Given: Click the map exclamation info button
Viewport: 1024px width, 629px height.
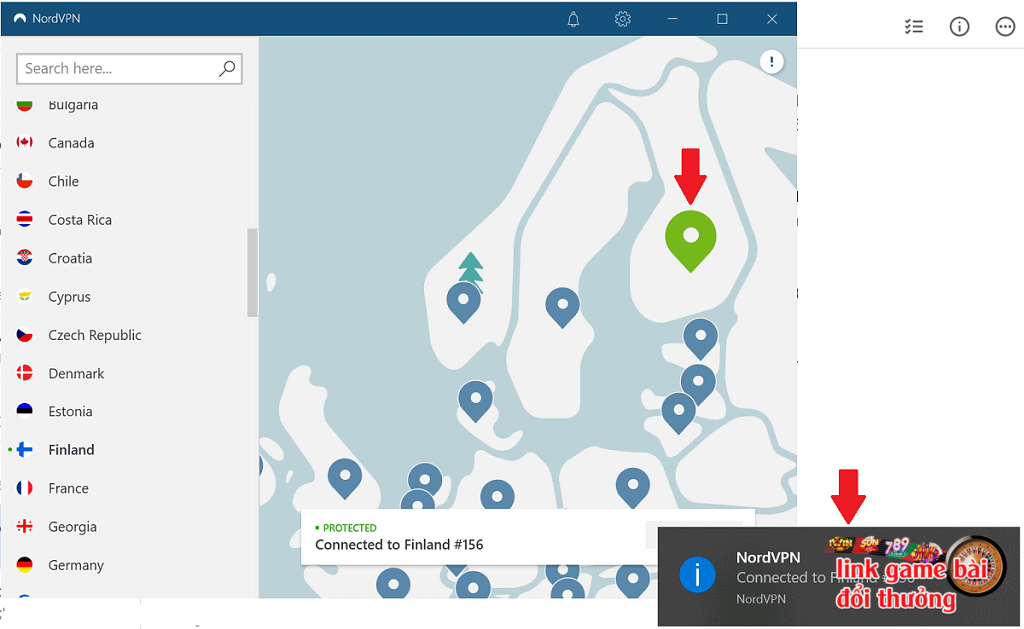Looking at the screenshot, I should pyautogui.click(x=771, y=62).
